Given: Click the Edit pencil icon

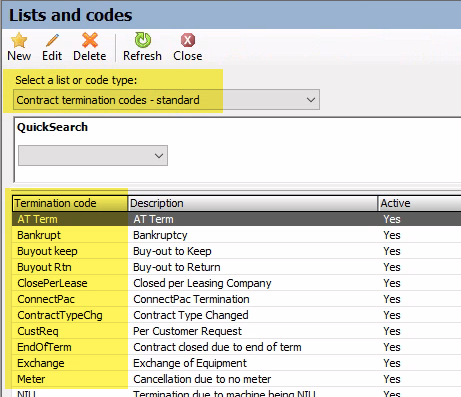Looking at the screenshot, I should 52,40.
